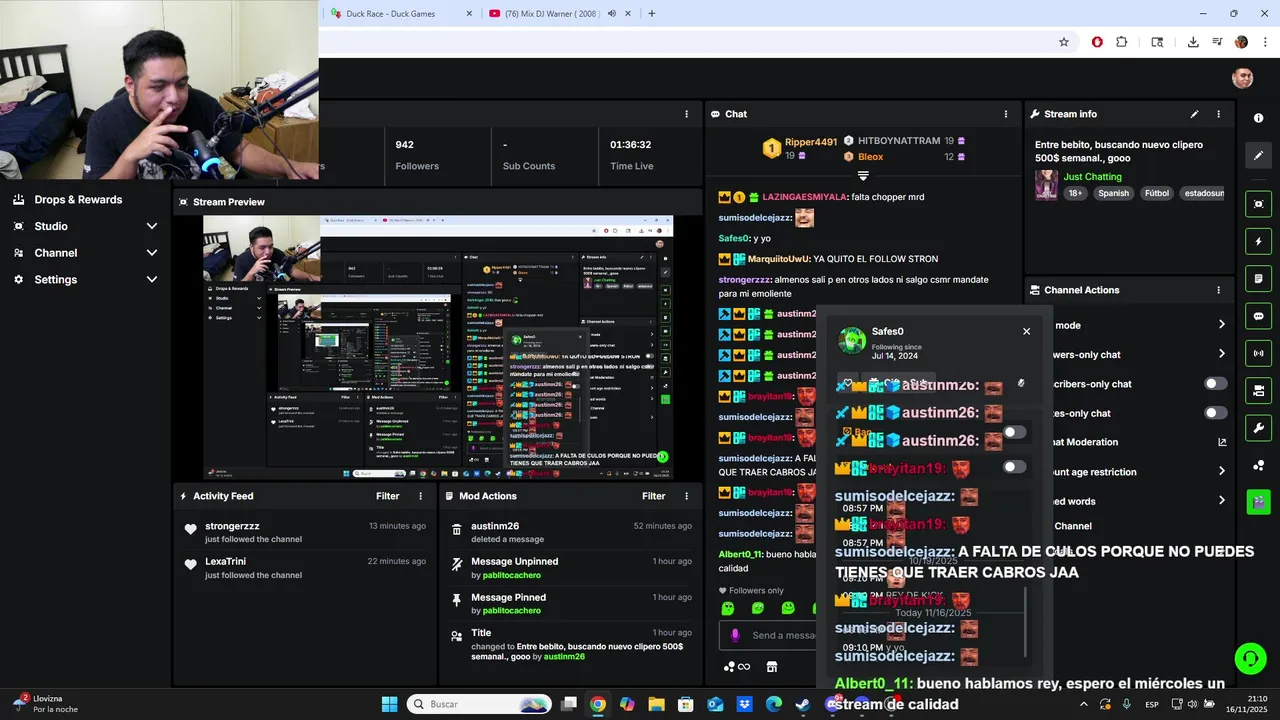
Task: Click the 18+ tag in Stream info
Action: [1075, 193]
